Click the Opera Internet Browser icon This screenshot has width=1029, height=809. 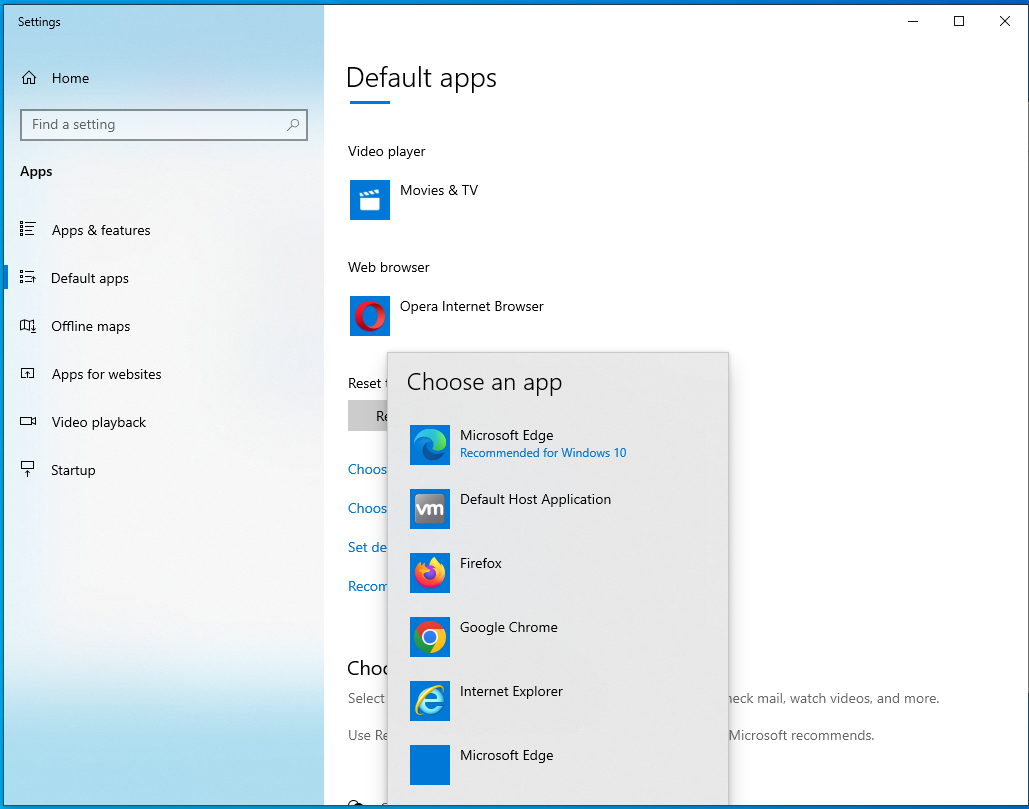click(x=370, y=316)
